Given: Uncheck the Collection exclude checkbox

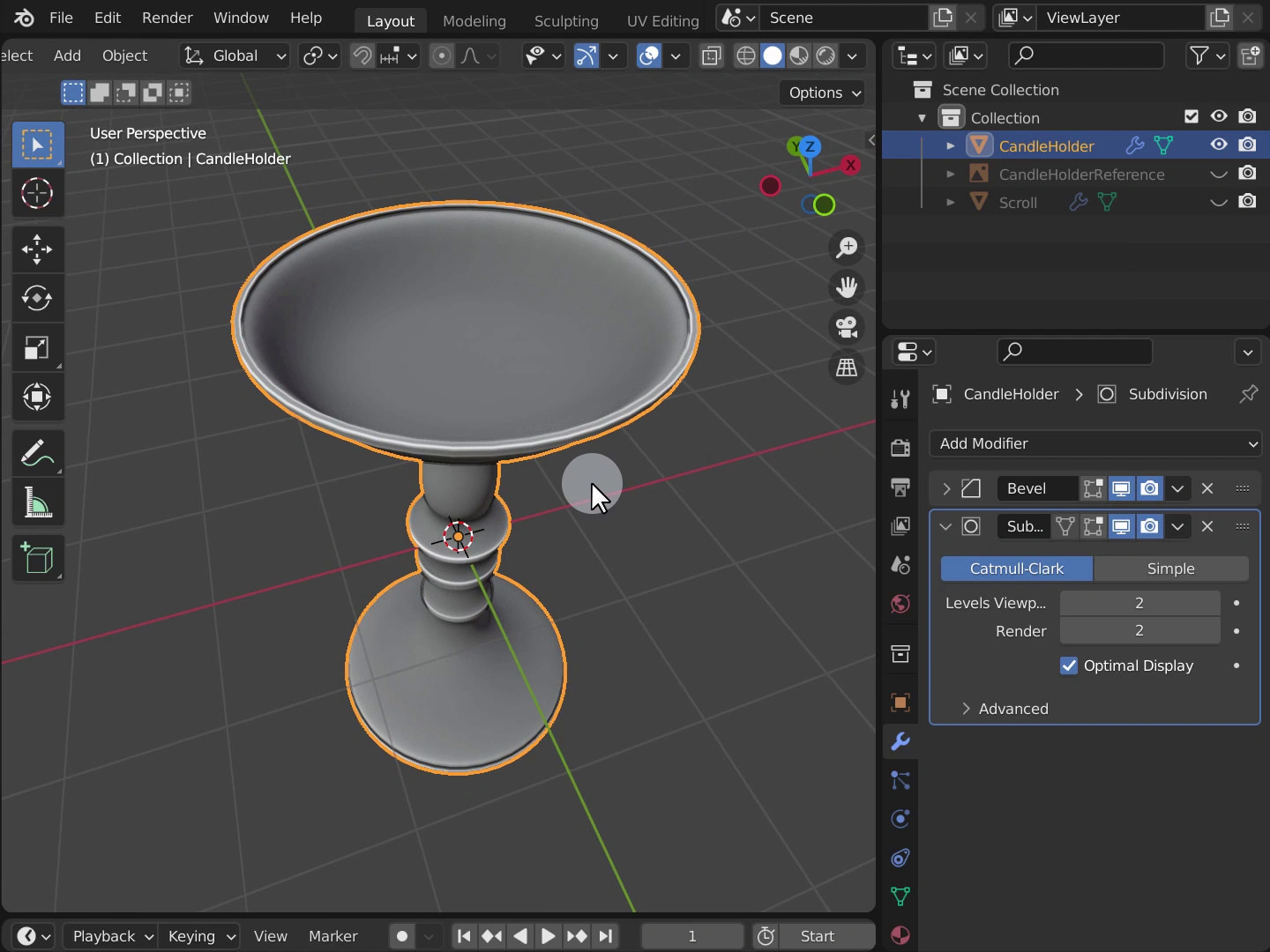Looking at the screenshot, I should click(1192, 116).
